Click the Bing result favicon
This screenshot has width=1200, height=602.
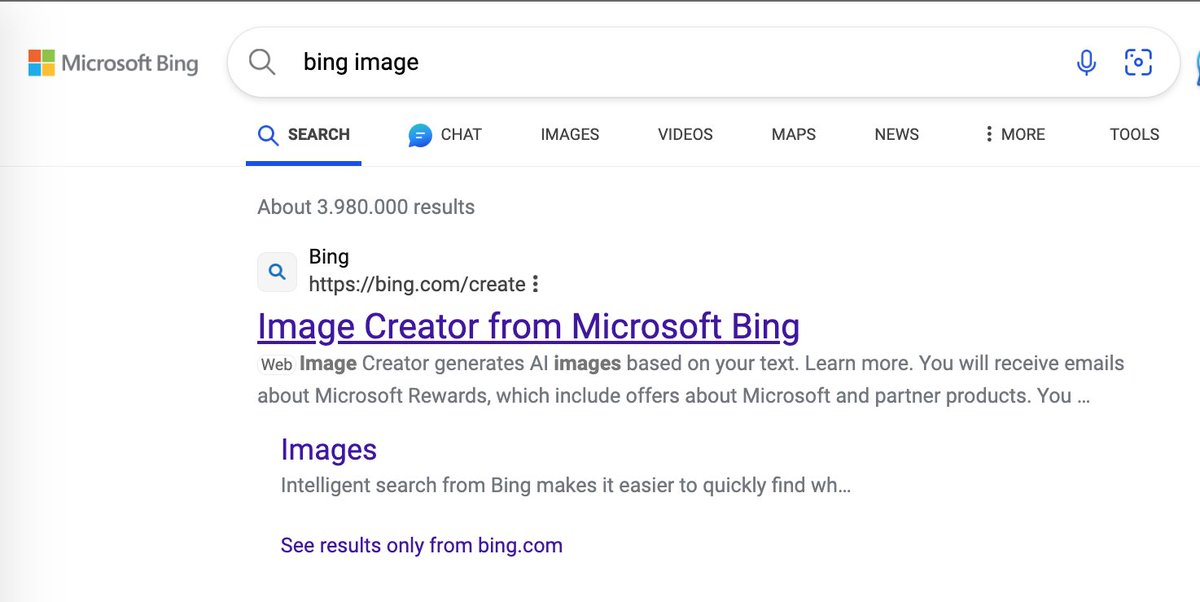click(277, 271)
